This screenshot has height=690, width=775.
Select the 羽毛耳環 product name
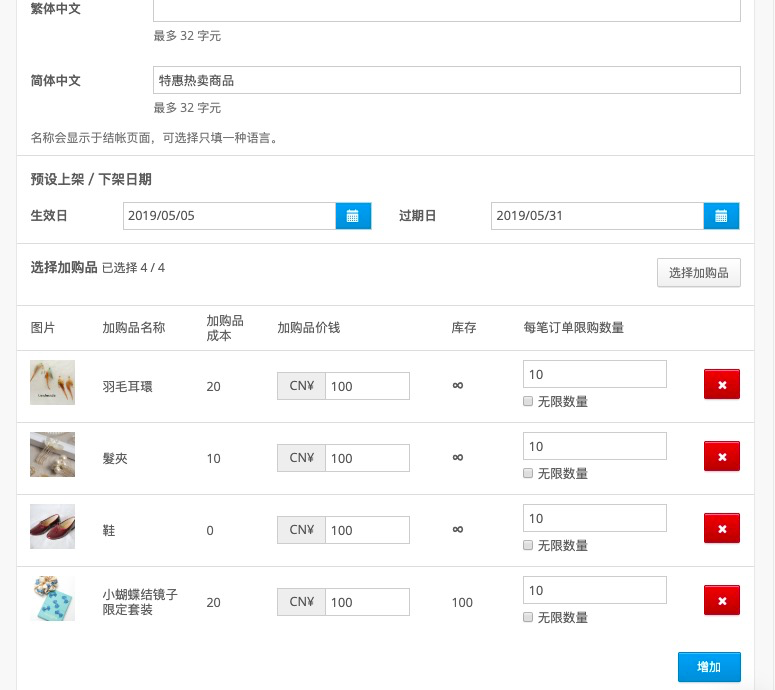click(x=128, y=387)
